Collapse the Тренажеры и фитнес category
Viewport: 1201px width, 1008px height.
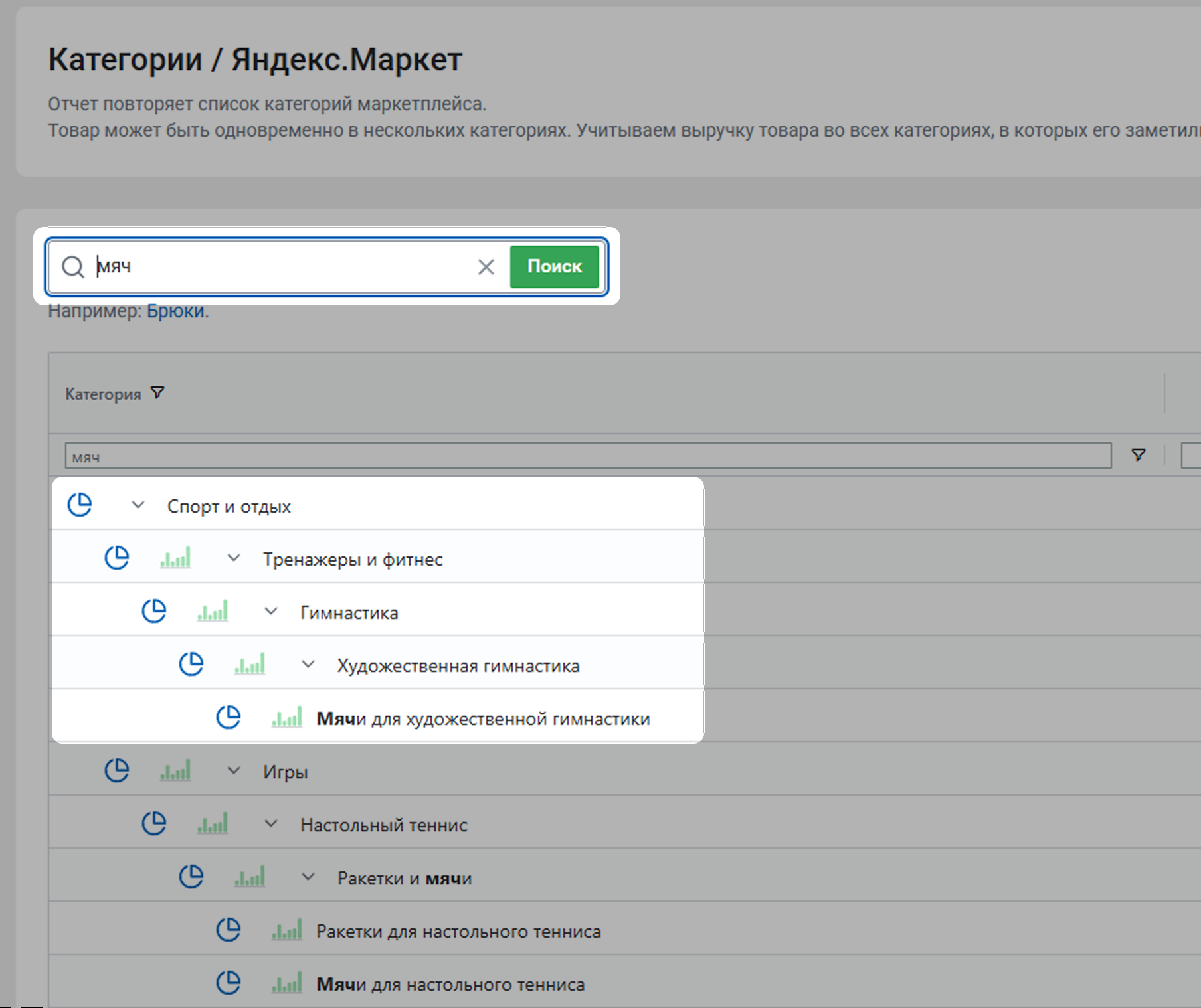click(x=234, y=558)
